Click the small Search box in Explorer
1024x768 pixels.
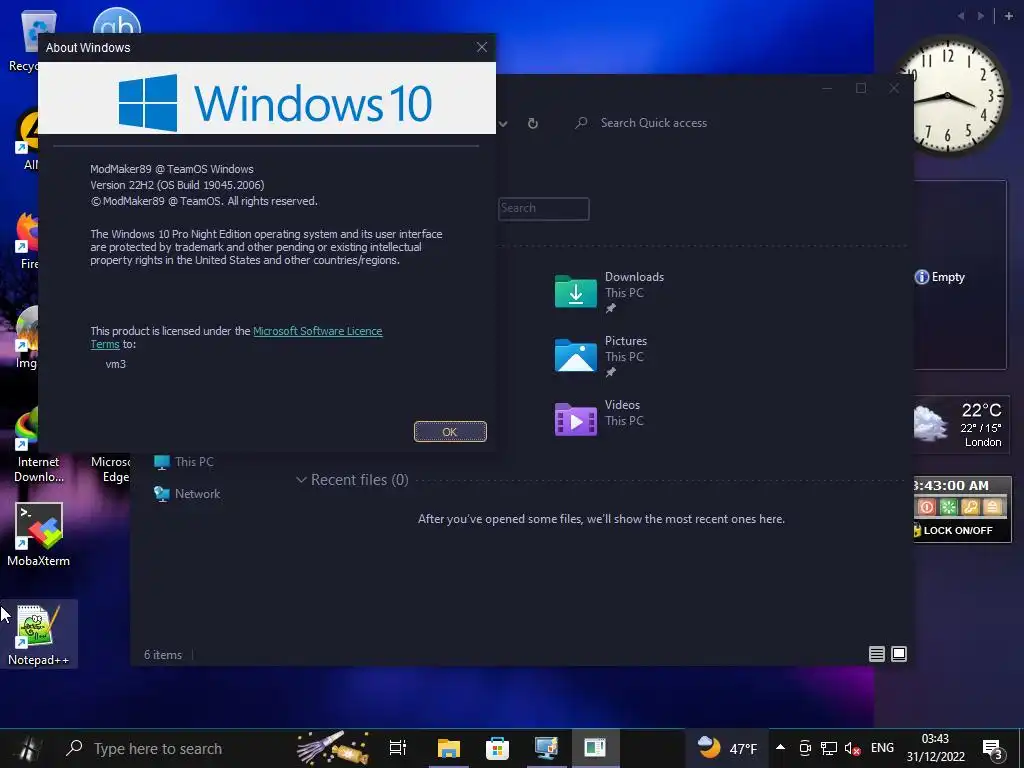[543, 208]
